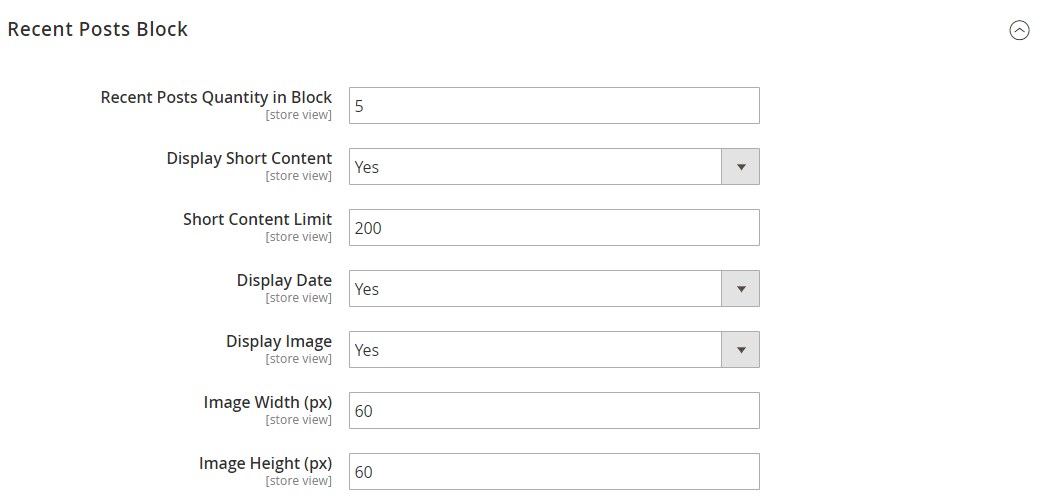Screen dimensions: 1044x503
Task: Click the Display Image label text
Action: point(279,341)
